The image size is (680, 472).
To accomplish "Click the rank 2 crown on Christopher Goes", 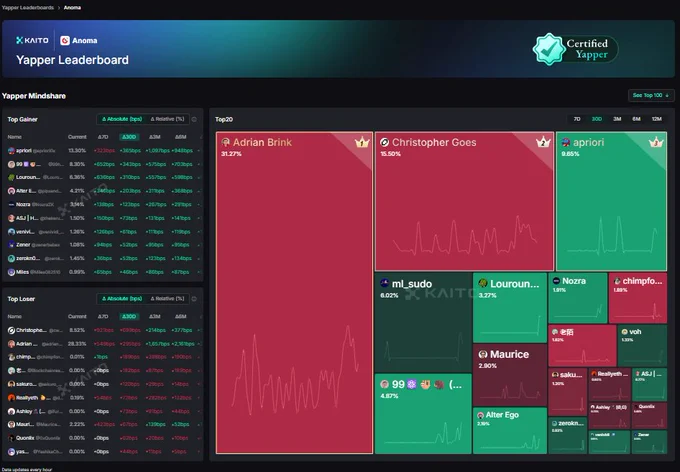I will coord(543,142).
